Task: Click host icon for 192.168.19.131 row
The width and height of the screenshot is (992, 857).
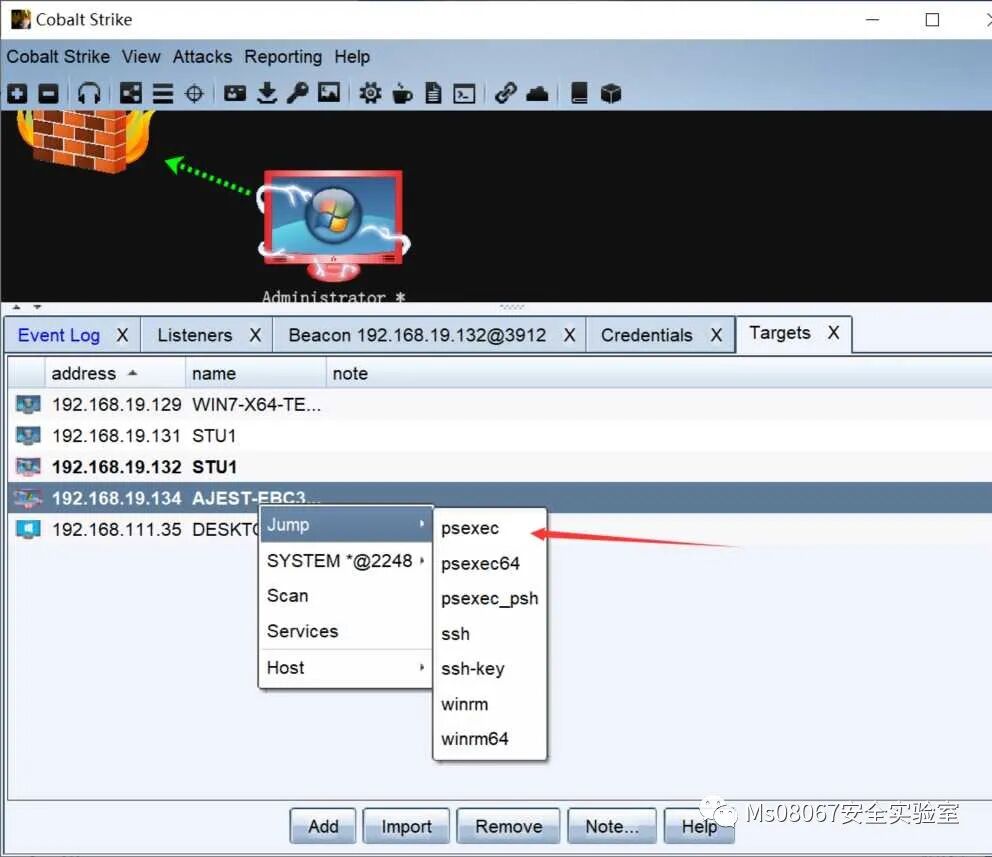Action: click(x=28, y=436)
